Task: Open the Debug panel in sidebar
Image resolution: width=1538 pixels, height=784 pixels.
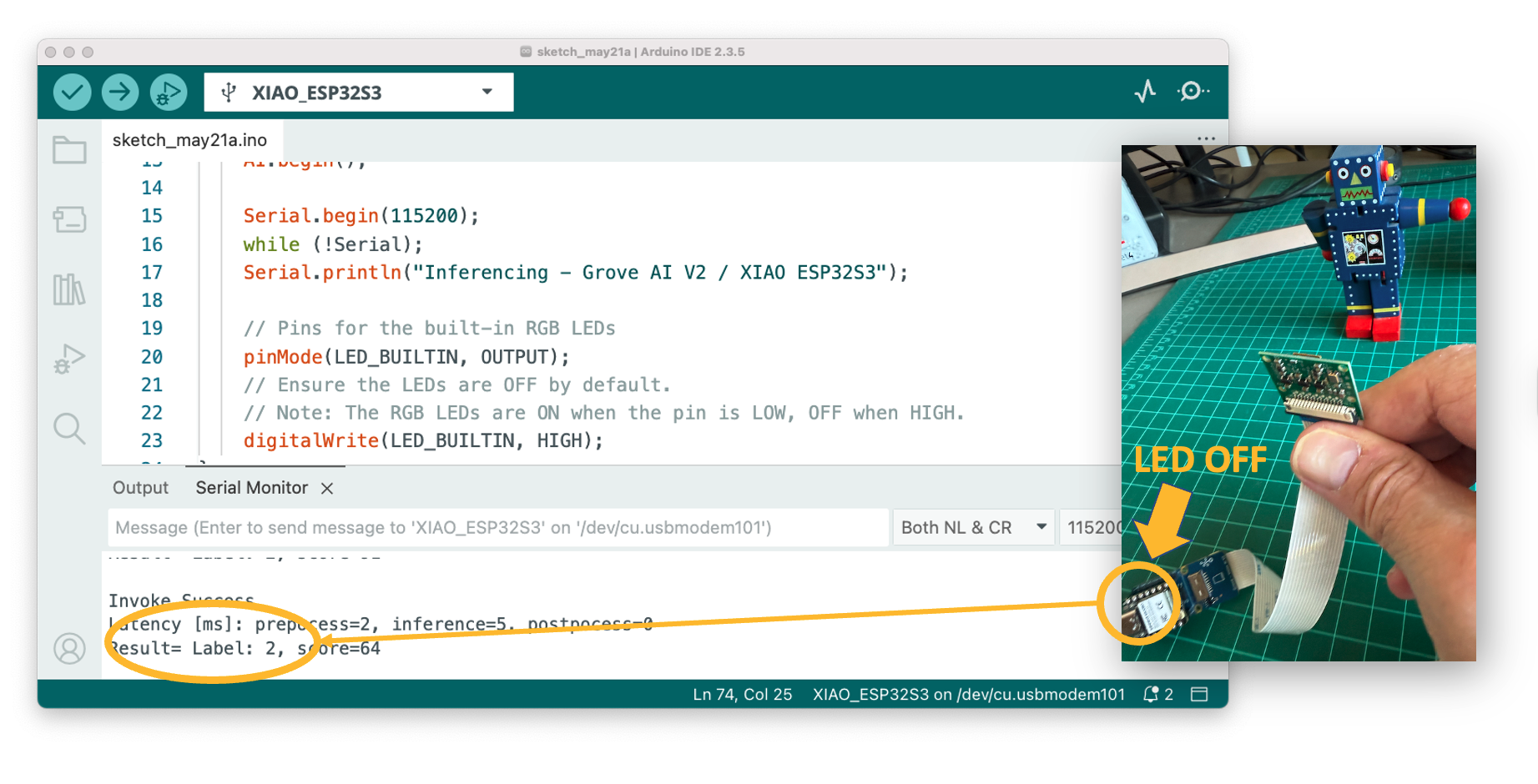Action: tap(69, 359)
